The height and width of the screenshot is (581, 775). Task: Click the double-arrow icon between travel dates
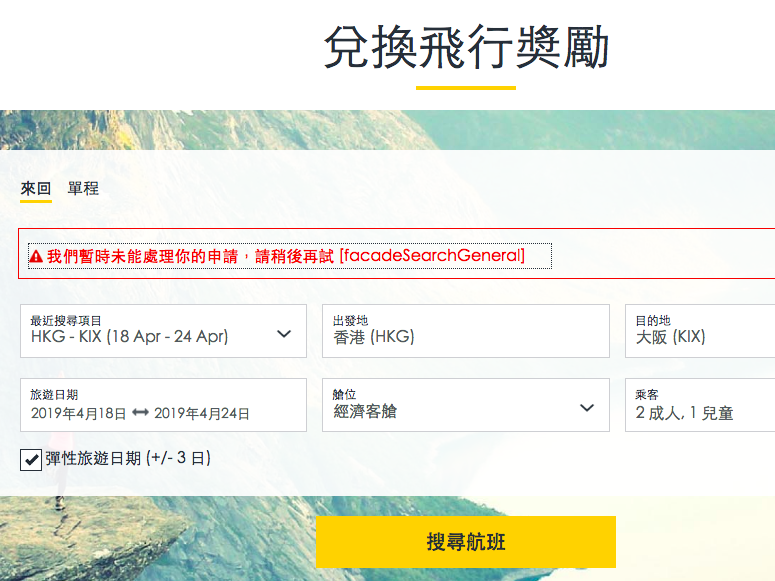pos(140,412)
